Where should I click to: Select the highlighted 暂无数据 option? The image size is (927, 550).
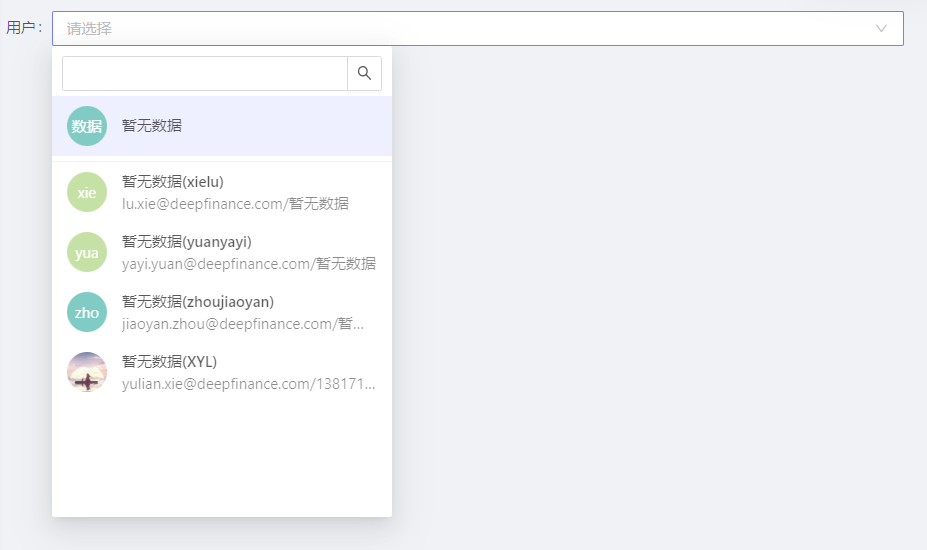pos(222,126)
